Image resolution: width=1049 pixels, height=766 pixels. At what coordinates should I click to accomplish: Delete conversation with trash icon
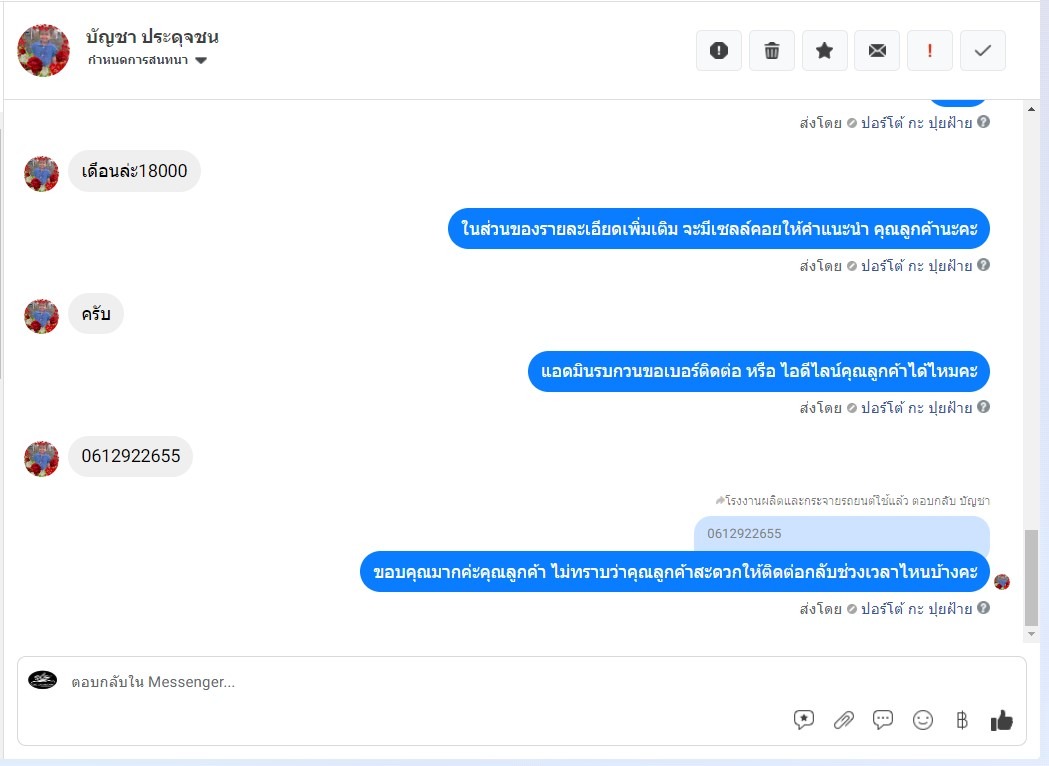[x=771, y=50]
